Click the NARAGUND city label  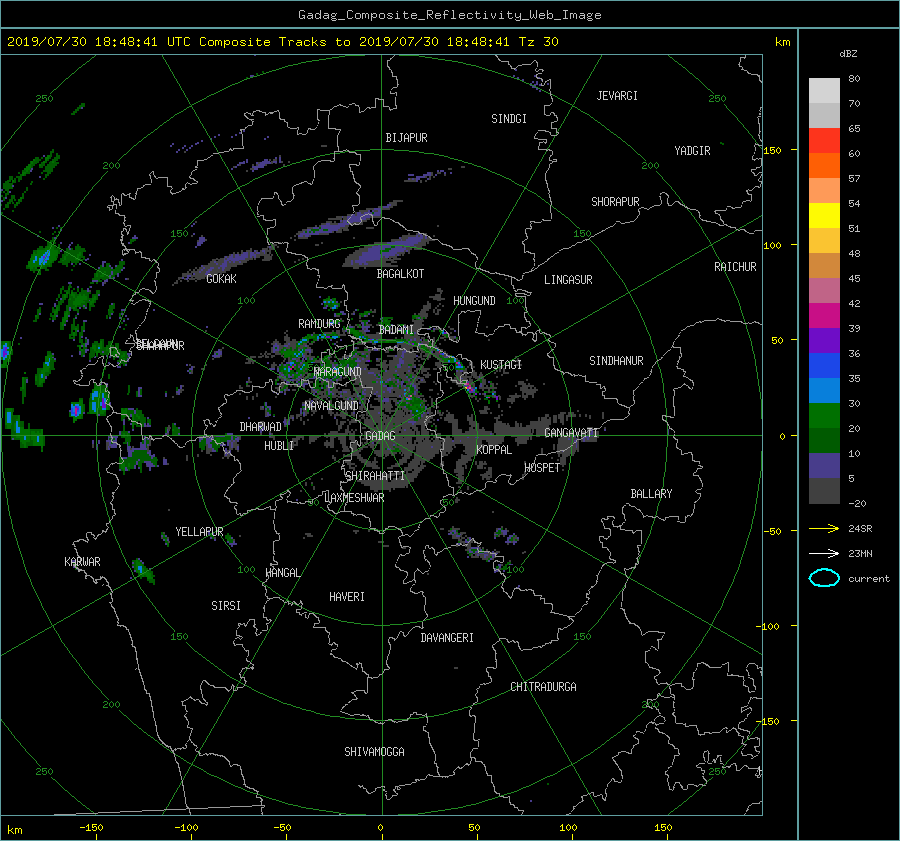click(x=338, y=371)
